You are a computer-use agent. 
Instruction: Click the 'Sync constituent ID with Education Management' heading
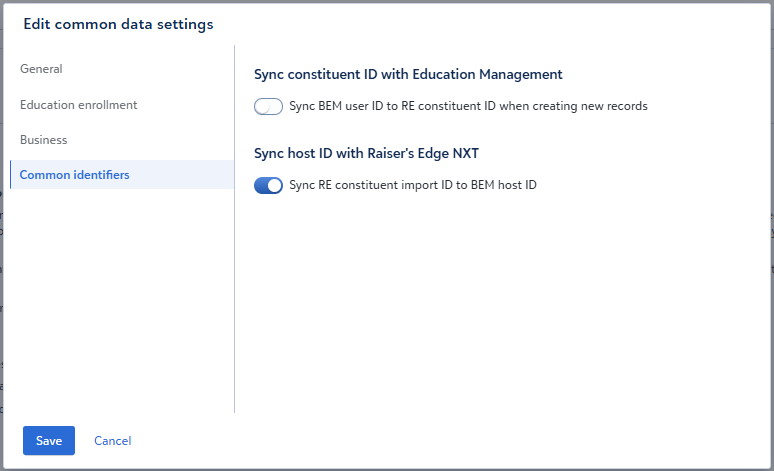click(408, 74)
